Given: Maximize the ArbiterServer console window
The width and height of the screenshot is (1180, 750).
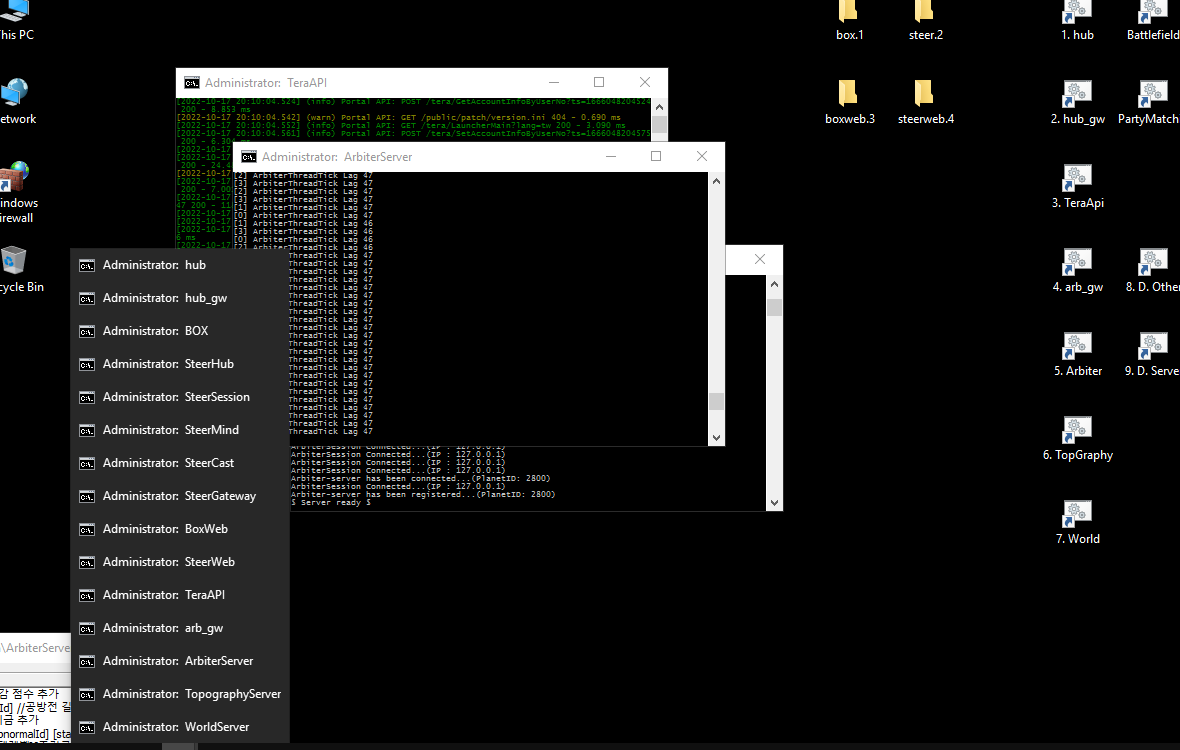Looking at the screenshot, I should coord(656,156).
